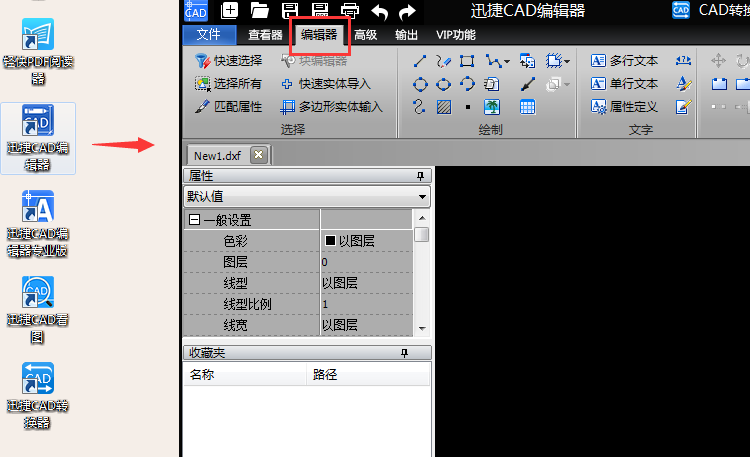
Task: Select the Rectangle drawing tool
Action: coord(467,61)
